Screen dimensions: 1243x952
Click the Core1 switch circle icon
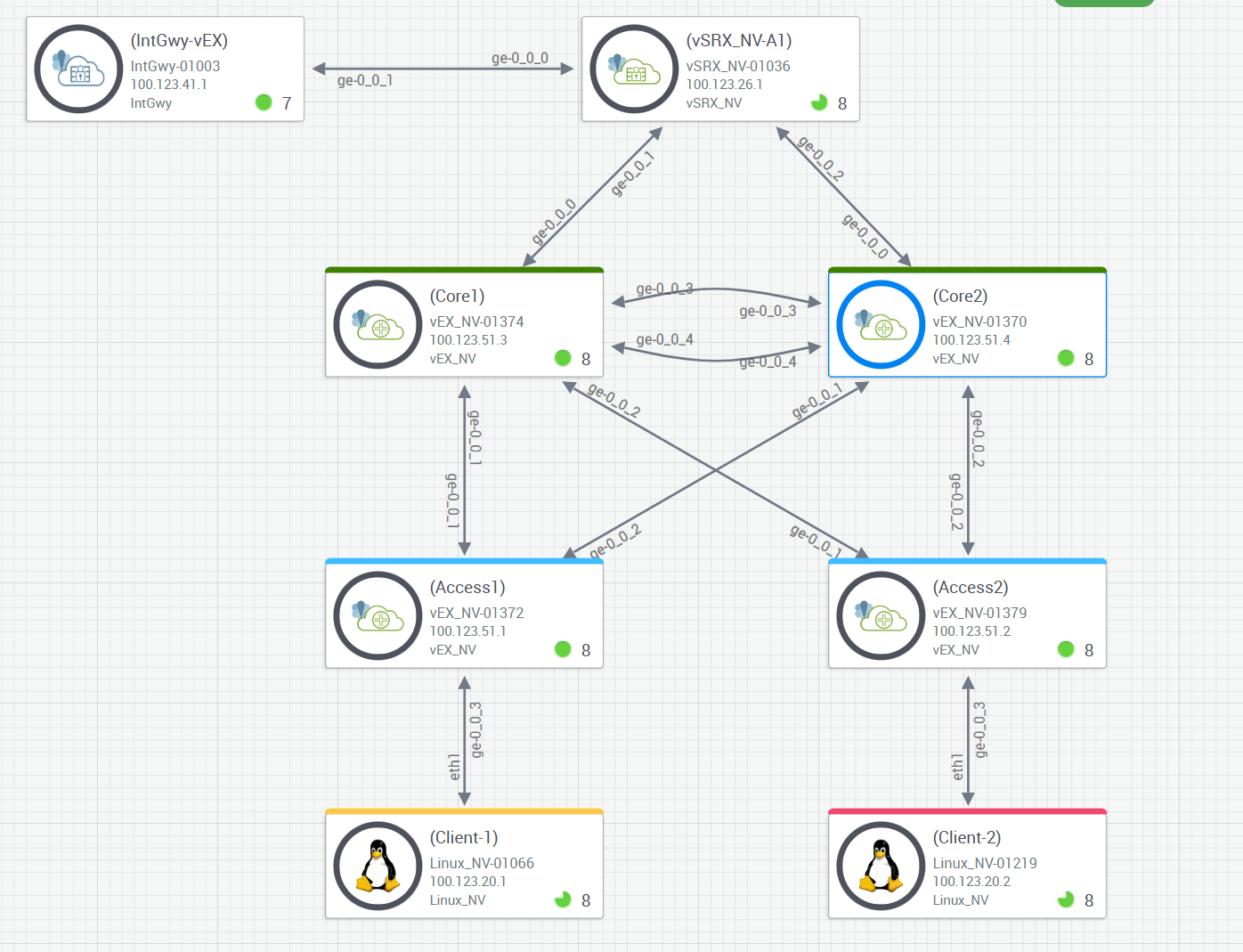coord(378,325)
